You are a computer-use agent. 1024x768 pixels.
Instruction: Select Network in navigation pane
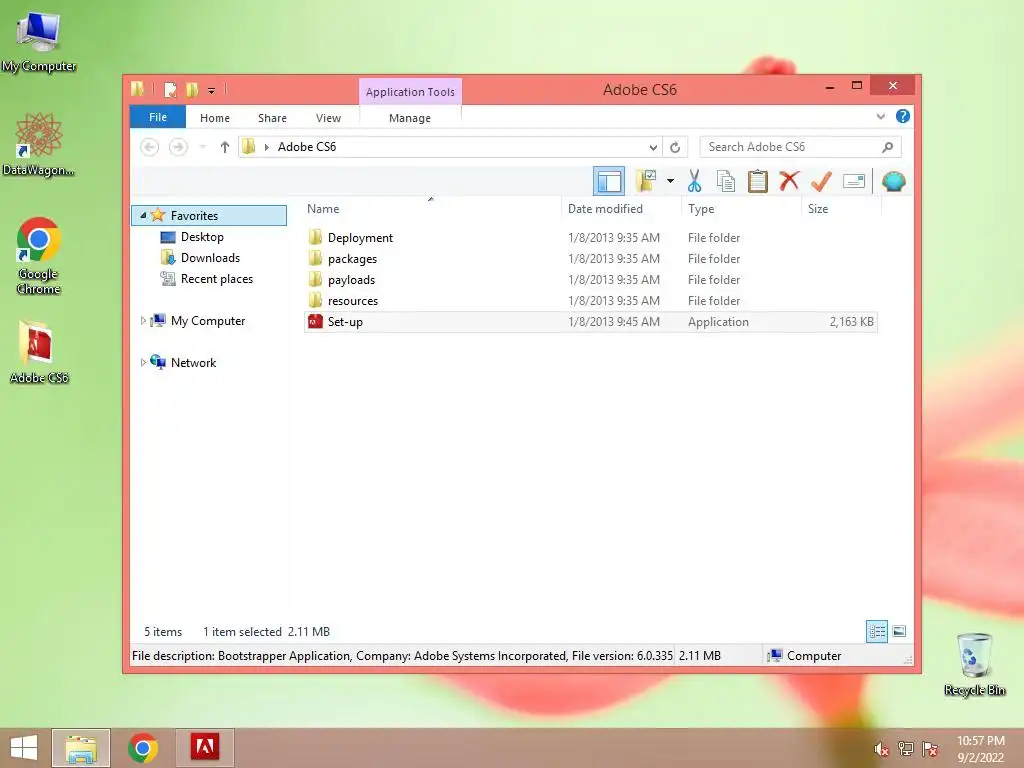coord(193,362)
